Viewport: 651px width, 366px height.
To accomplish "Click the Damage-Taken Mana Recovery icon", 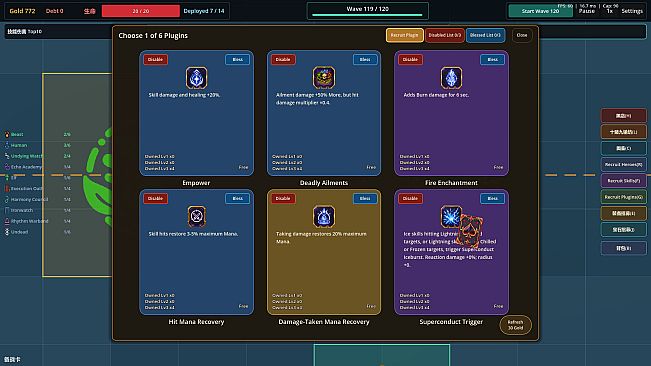I will coord(324,216).
